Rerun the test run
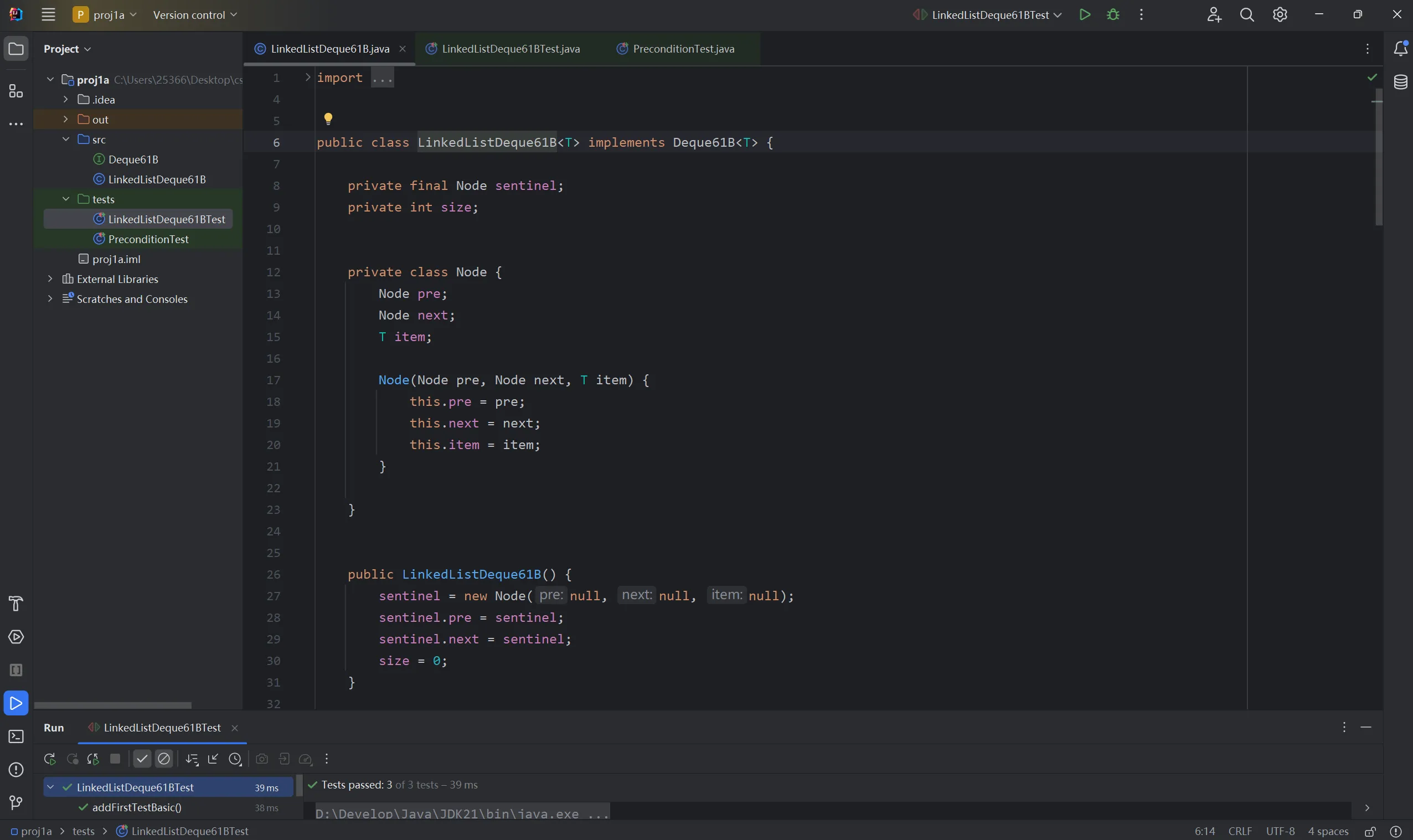Image resolution: width=1413 pixels, height=840 pixels. click(49, 759)
